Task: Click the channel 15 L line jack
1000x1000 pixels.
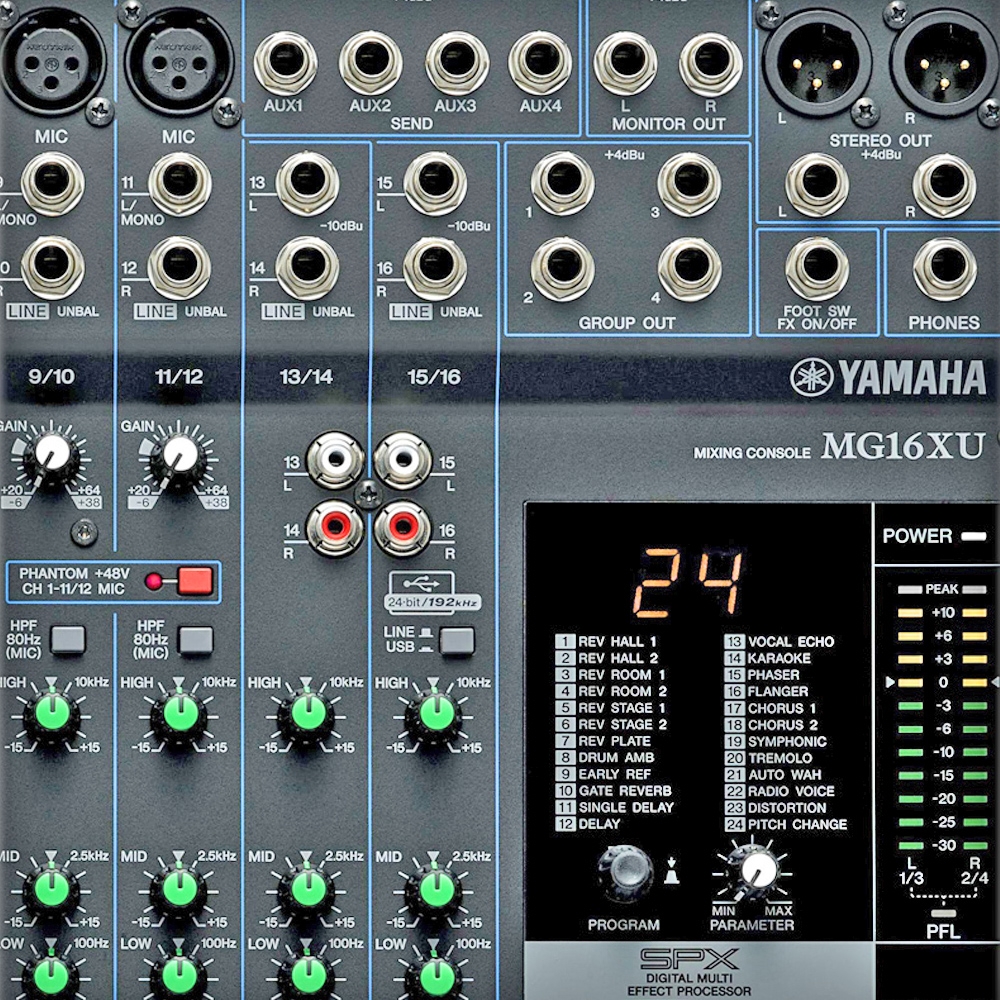Action: click(436, 184)
